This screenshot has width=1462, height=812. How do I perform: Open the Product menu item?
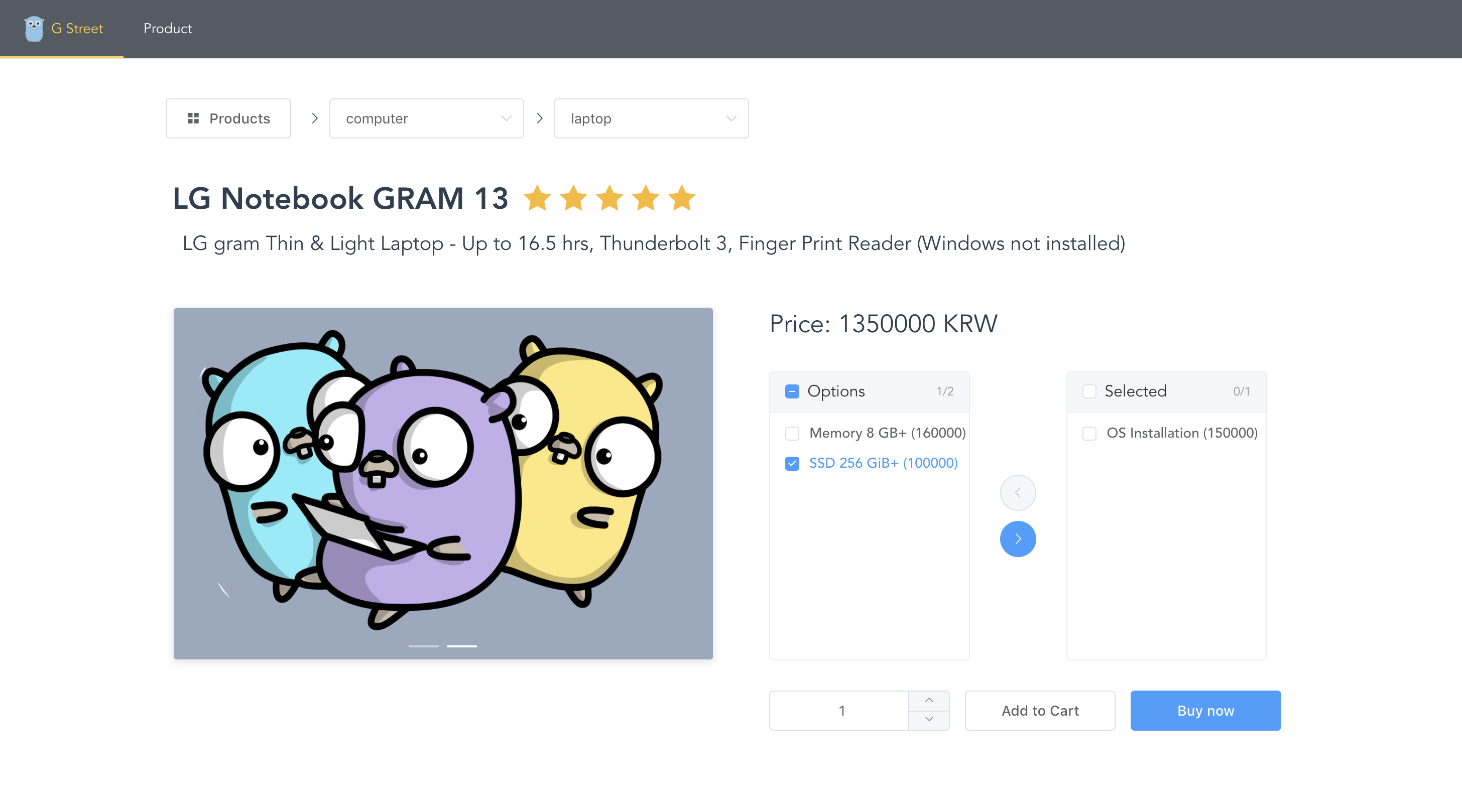click(167, 29)
